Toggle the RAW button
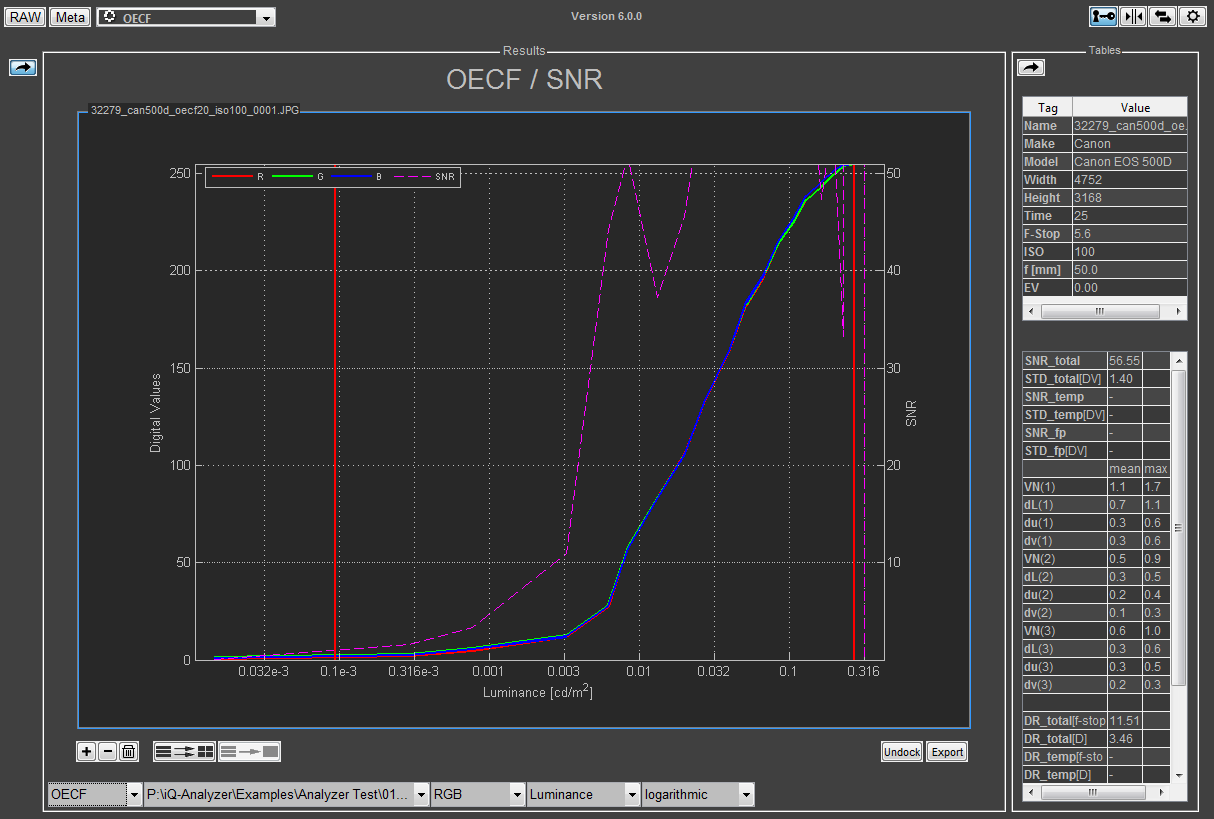Viewport: 1214px width, 819px height. tap(25, 17)
